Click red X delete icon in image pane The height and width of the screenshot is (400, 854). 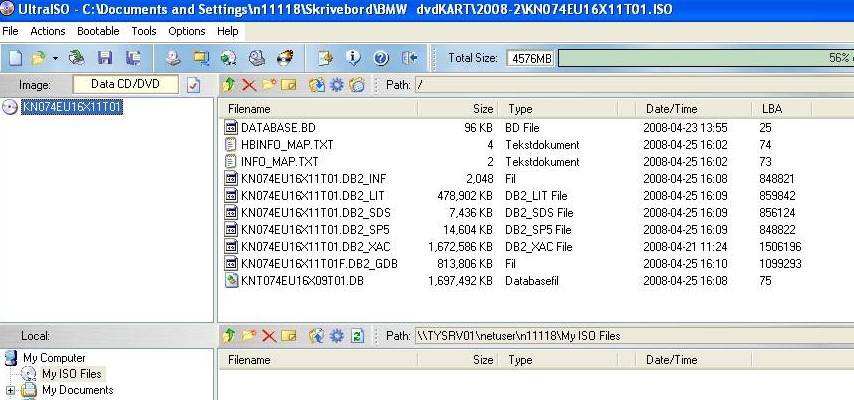click(x=249, y=85)
